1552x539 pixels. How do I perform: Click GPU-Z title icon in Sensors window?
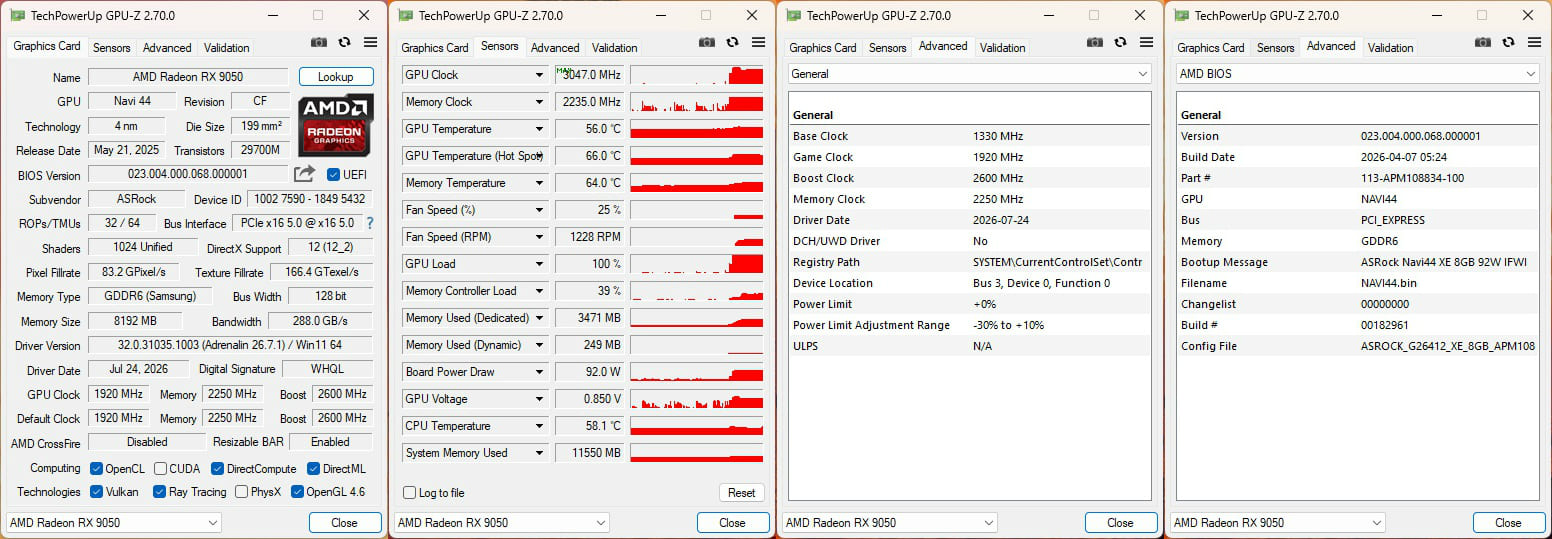coord(405,15)
